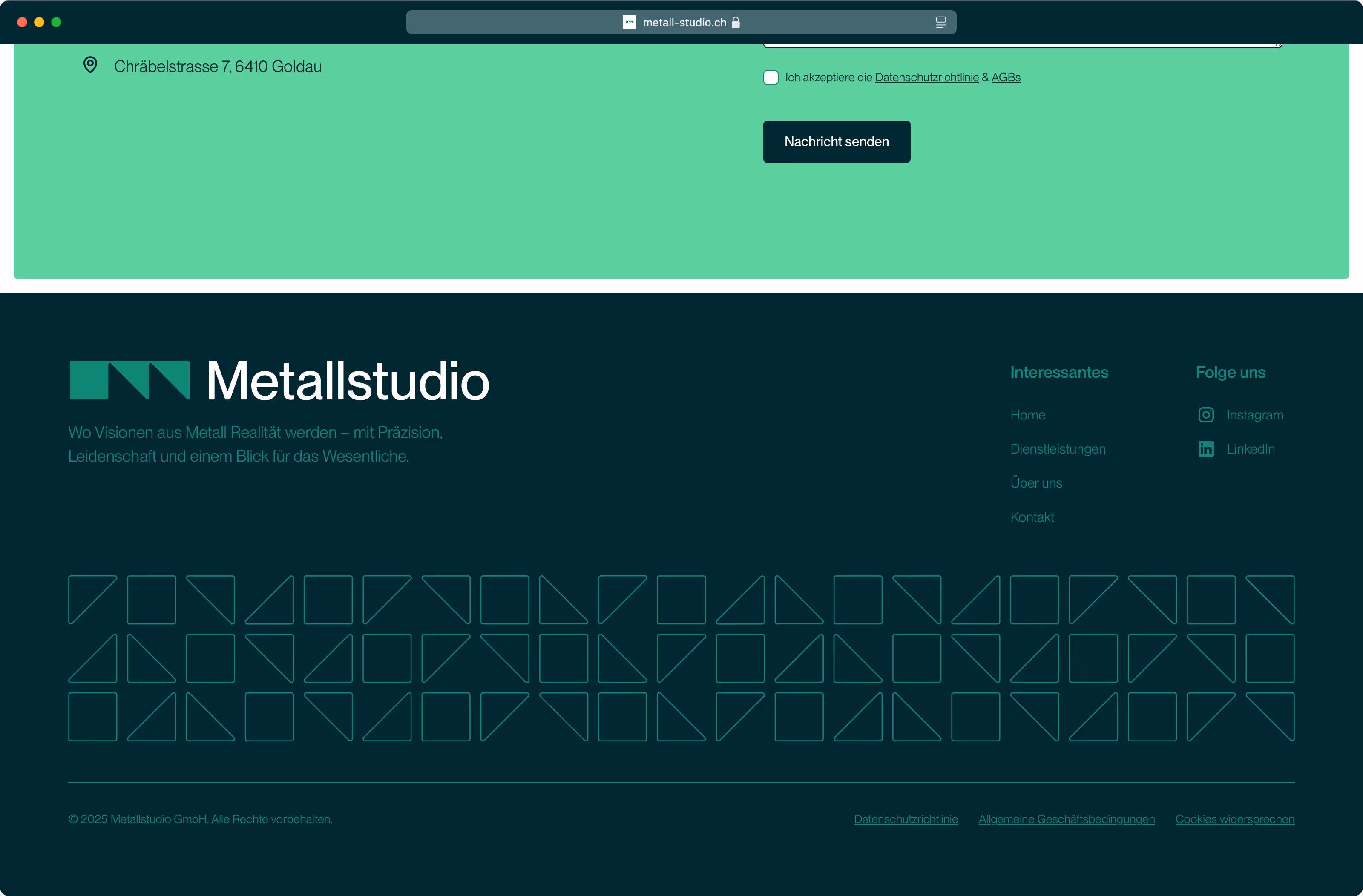Open Kontakt footer link
1363x896 pixels.
1032,517
